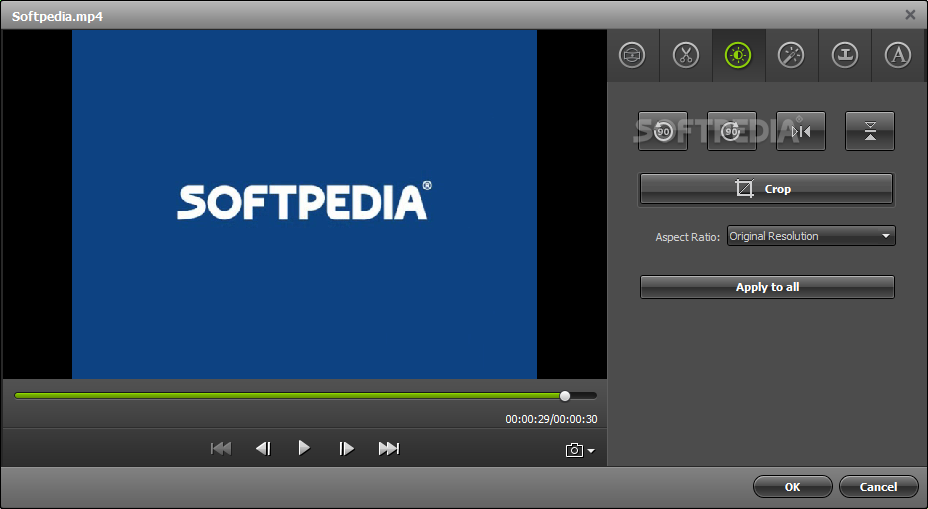This screenshot has height=509, width=928.
Task: Rotate video 90 degrees clockwise
Action: 732,131
